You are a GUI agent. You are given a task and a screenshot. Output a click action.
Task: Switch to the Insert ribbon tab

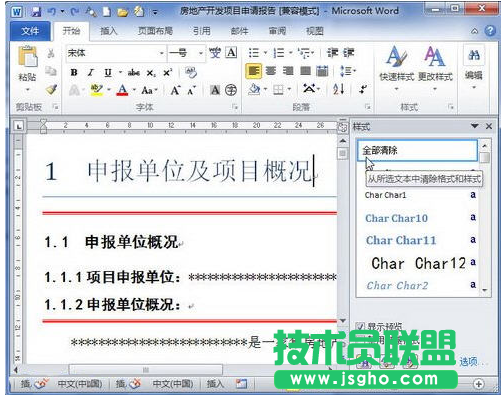tap(109, 31)
